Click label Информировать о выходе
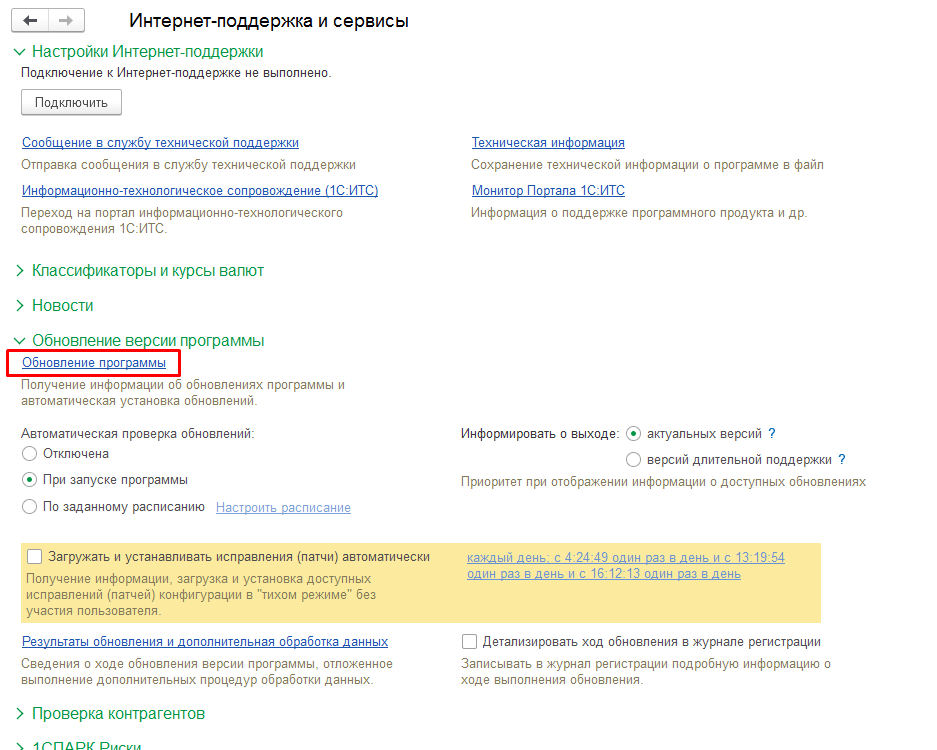This screenshot has height=750, width=937. [540, 434]
